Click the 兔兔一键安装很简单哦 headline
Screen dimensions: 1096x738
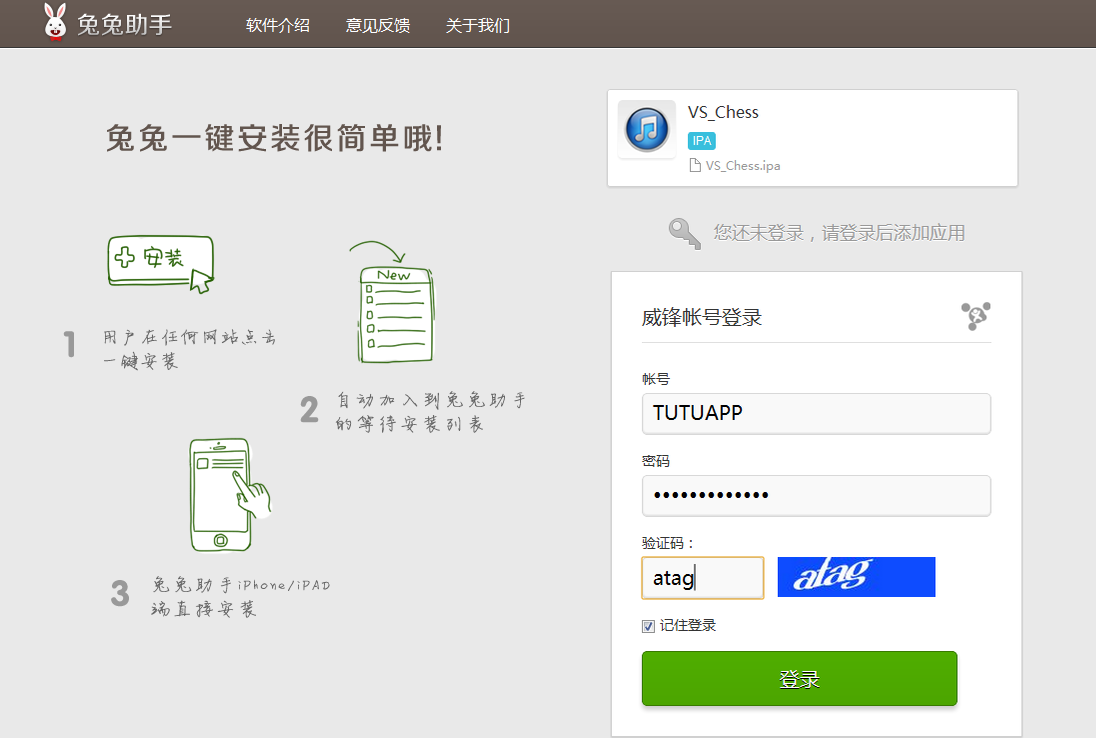tap(275, 138)
